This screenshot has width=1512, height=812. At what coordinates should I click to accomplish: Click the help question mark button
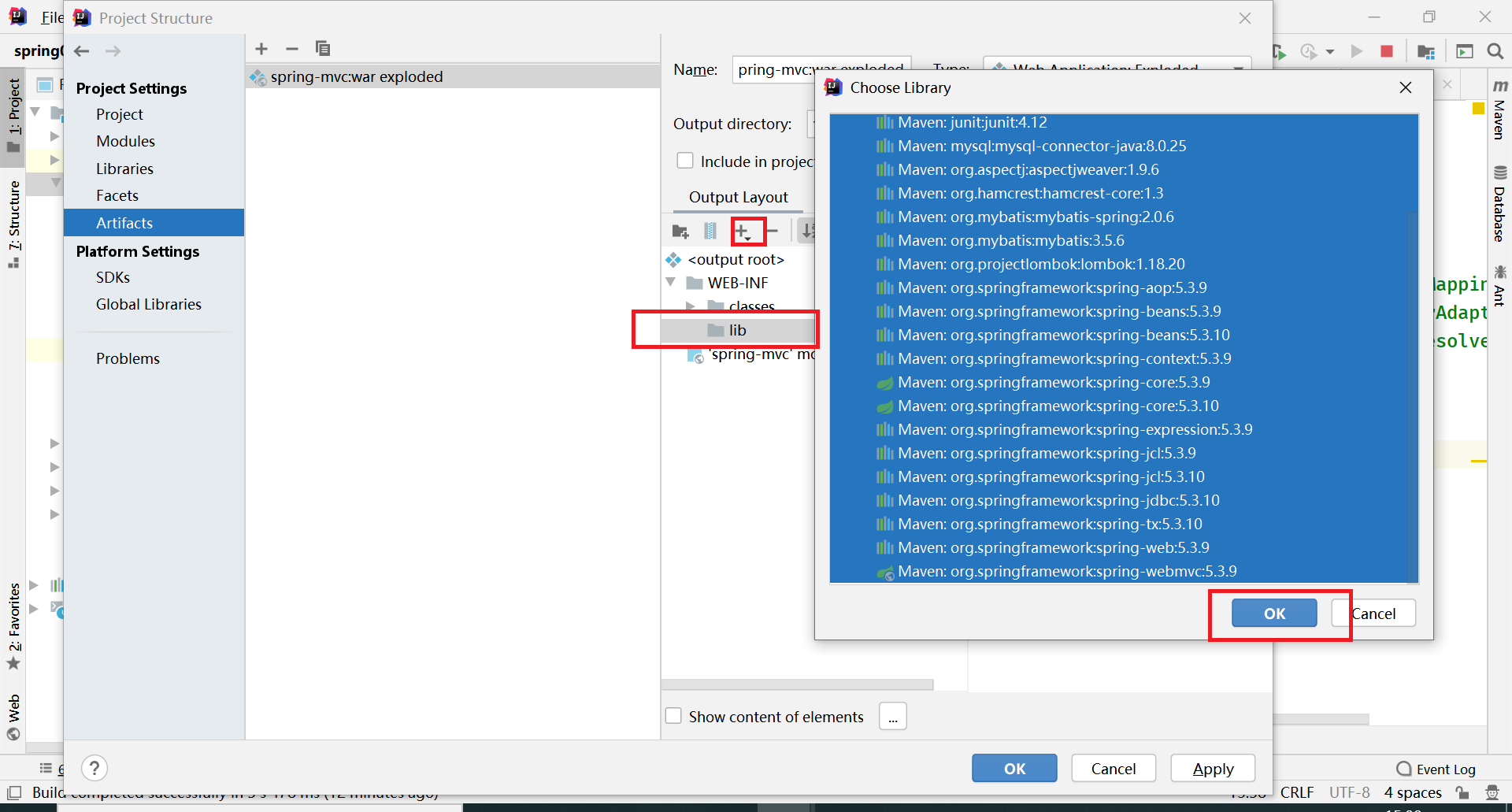94,768
